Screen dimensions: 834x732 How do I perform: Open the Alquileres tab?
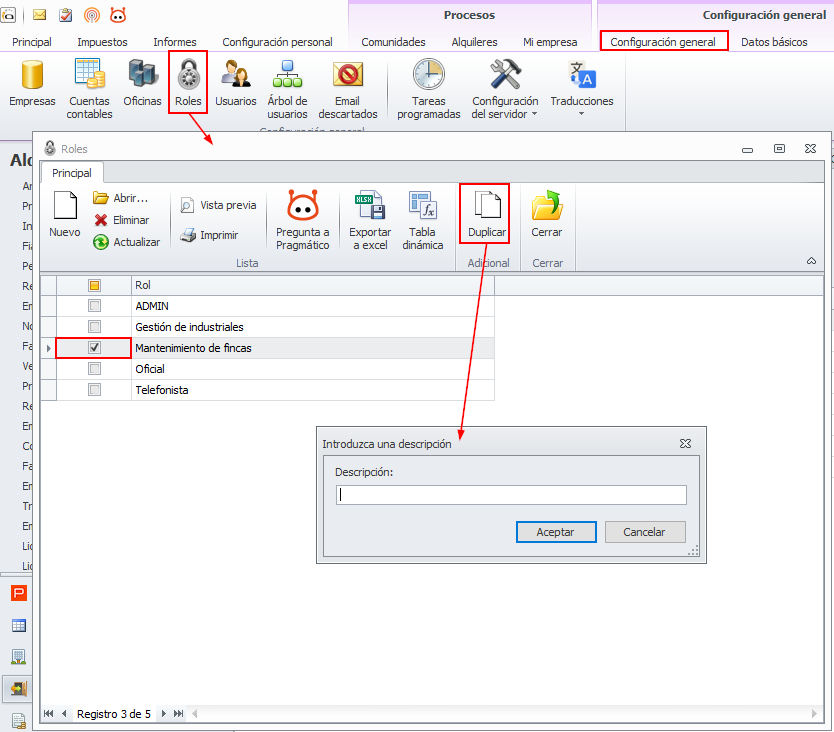pyautogui.click(x=474, y=42)
